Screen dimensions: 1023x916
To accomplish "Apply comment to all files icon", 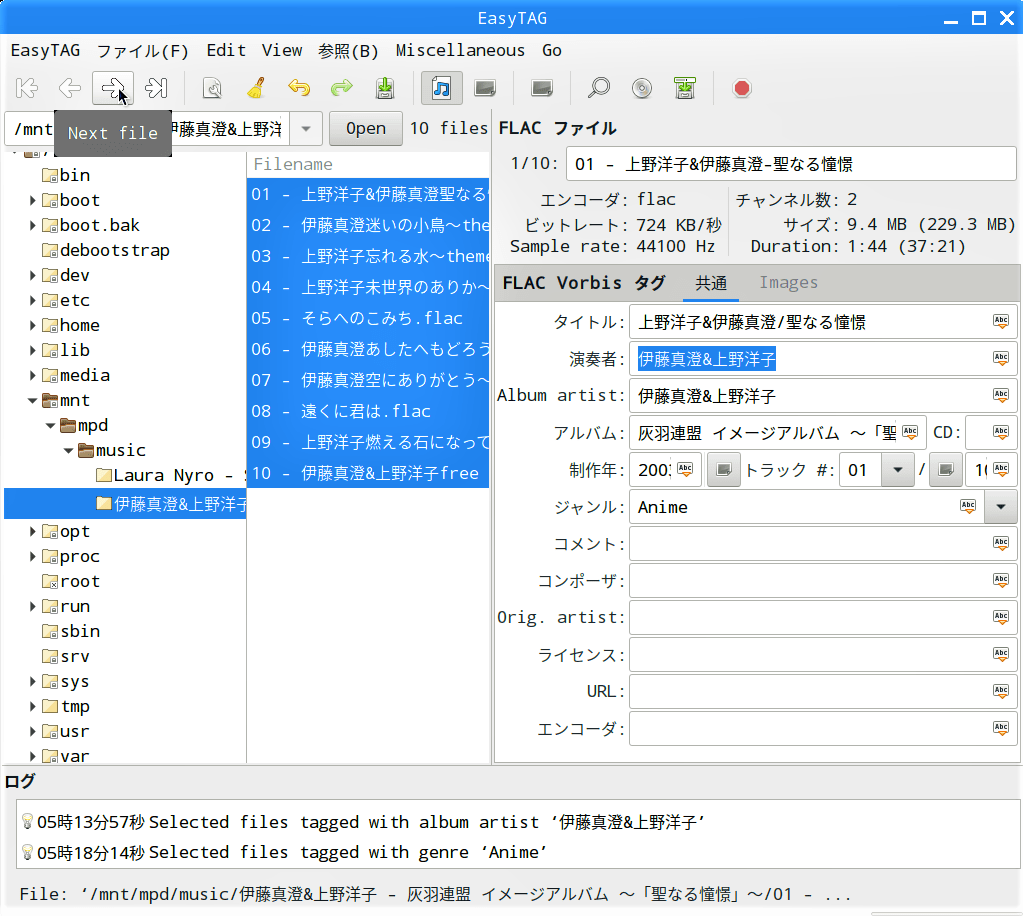I will [x=1001, y=543].
